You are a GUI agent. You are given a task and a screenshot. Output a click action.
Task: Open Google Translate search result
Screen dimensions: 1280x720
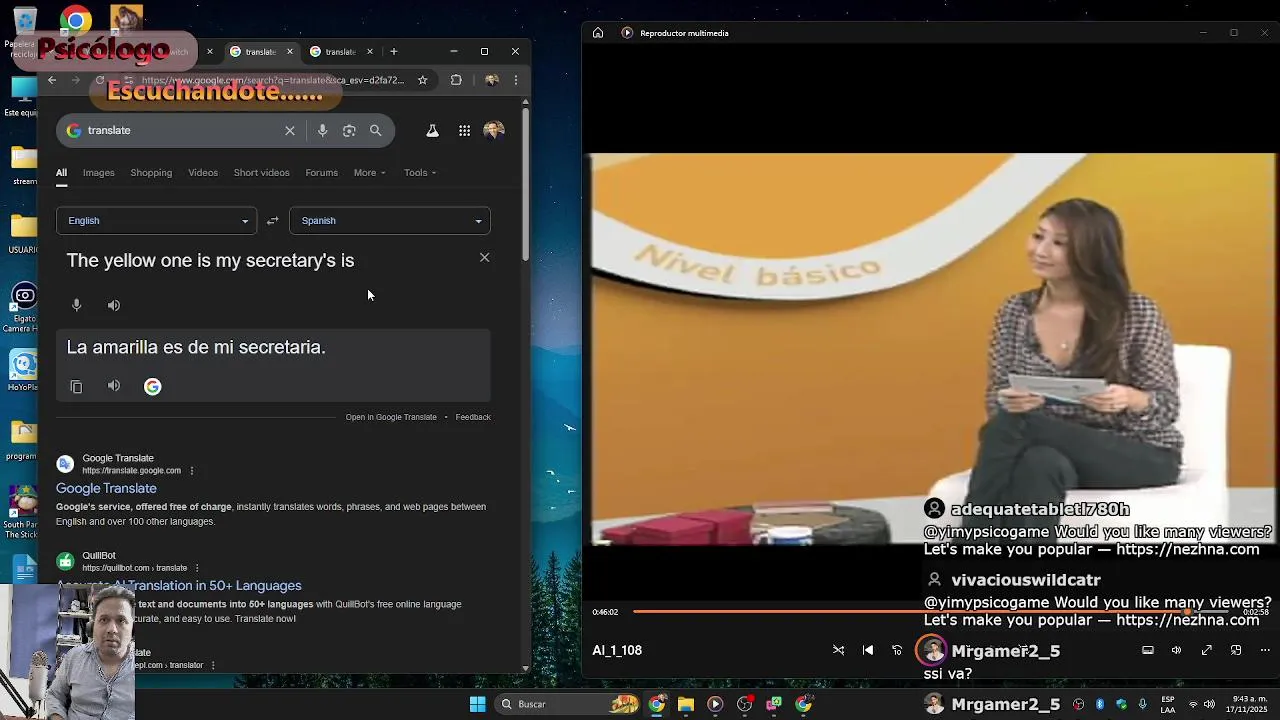(106, 488)
